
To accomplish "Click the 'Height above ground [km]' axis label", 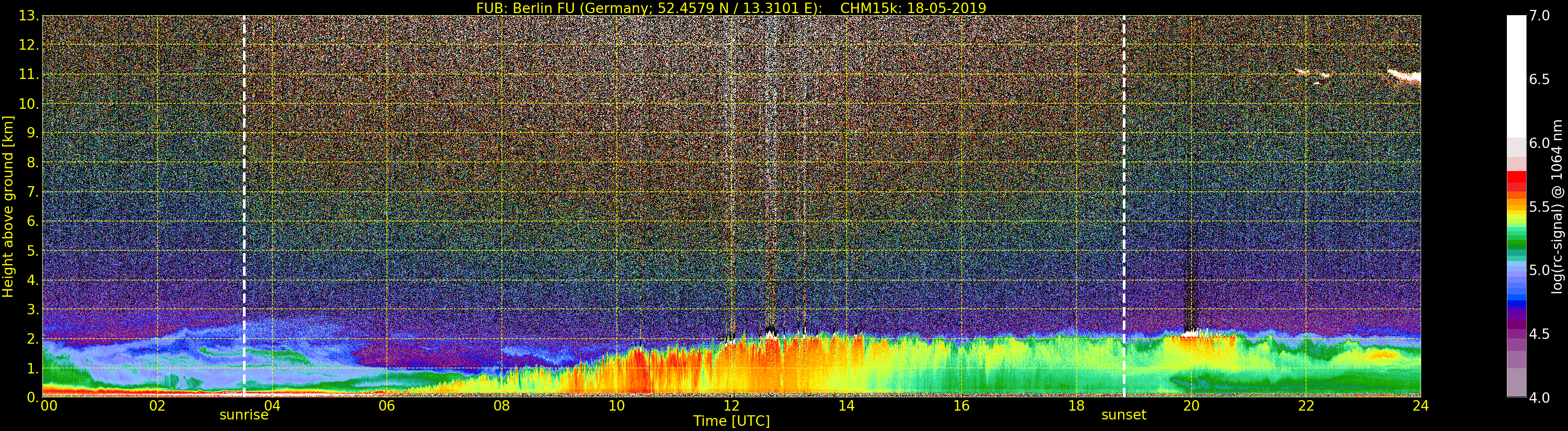I will pyautogui.click(x=8, y=206).
